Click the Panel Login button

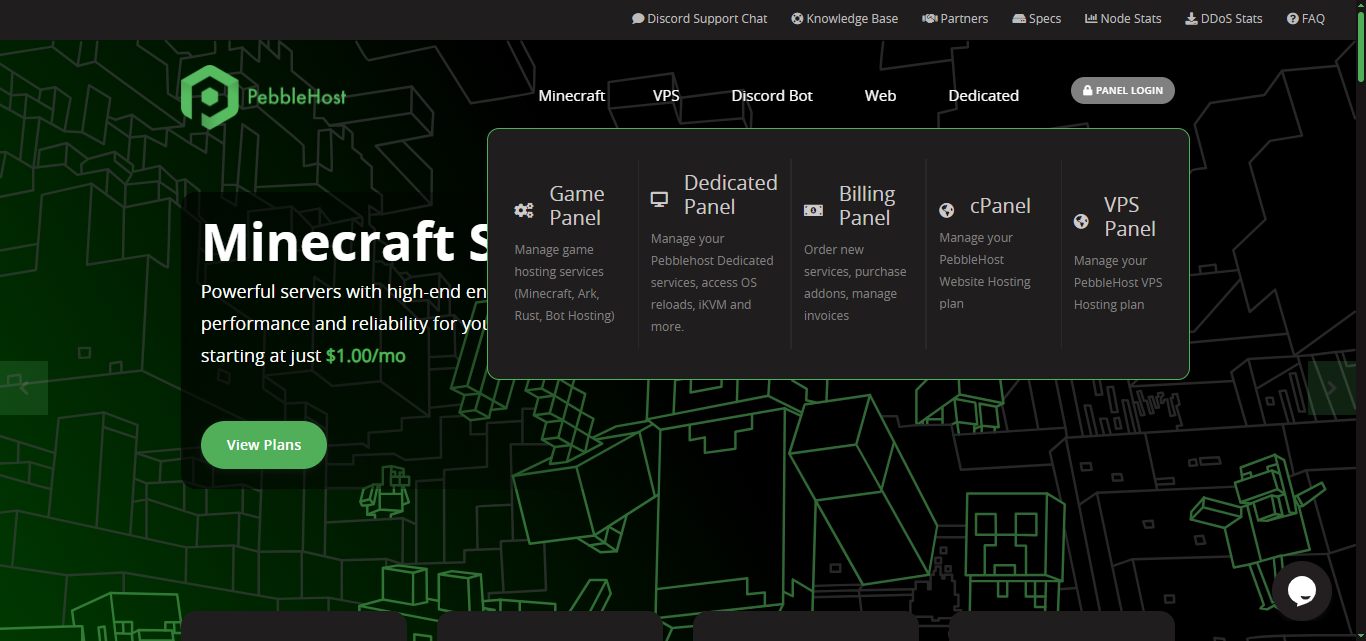pyautogui.click(x=1123, y=91)
